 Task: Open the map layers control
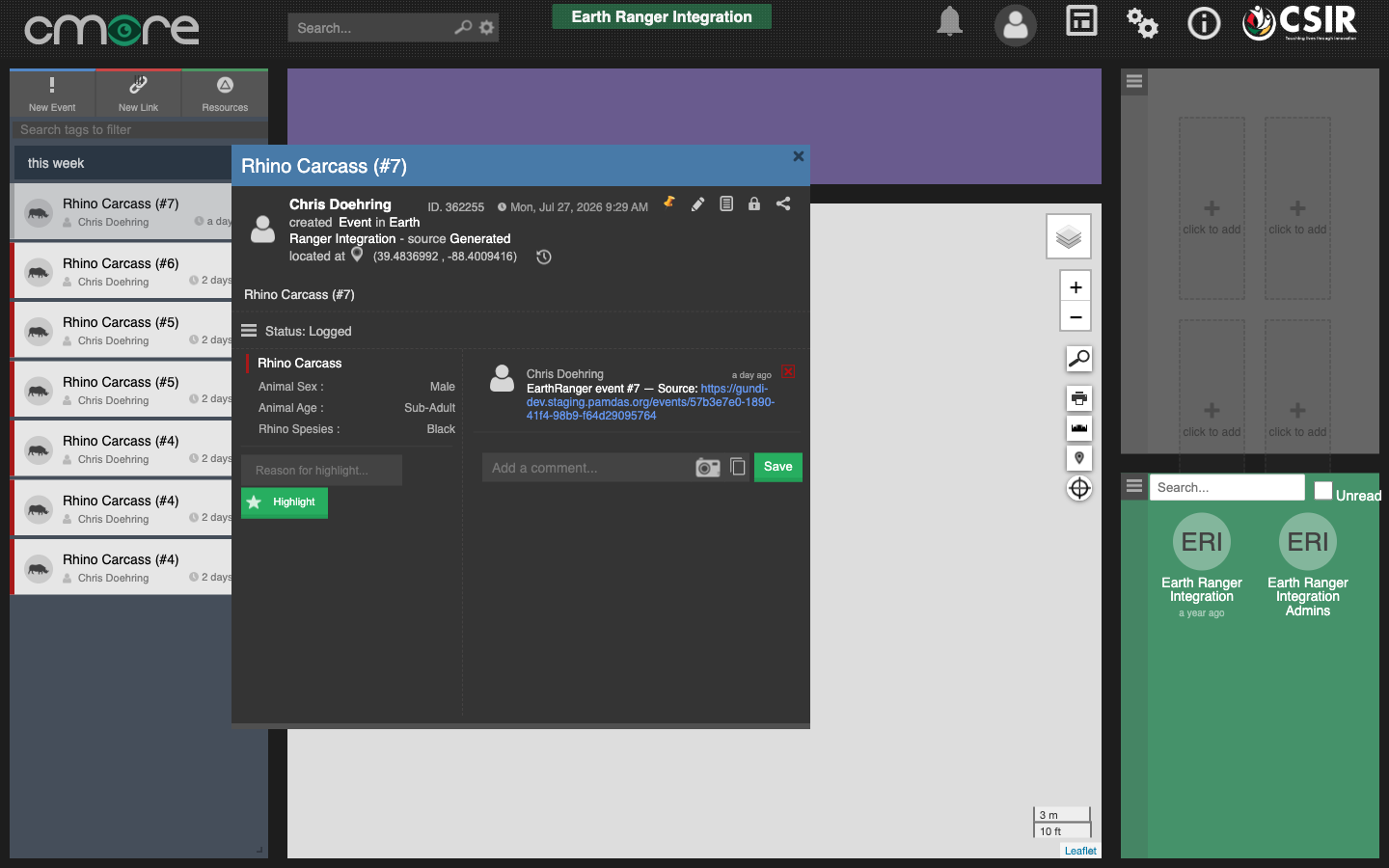click(x=1069, y=236)
